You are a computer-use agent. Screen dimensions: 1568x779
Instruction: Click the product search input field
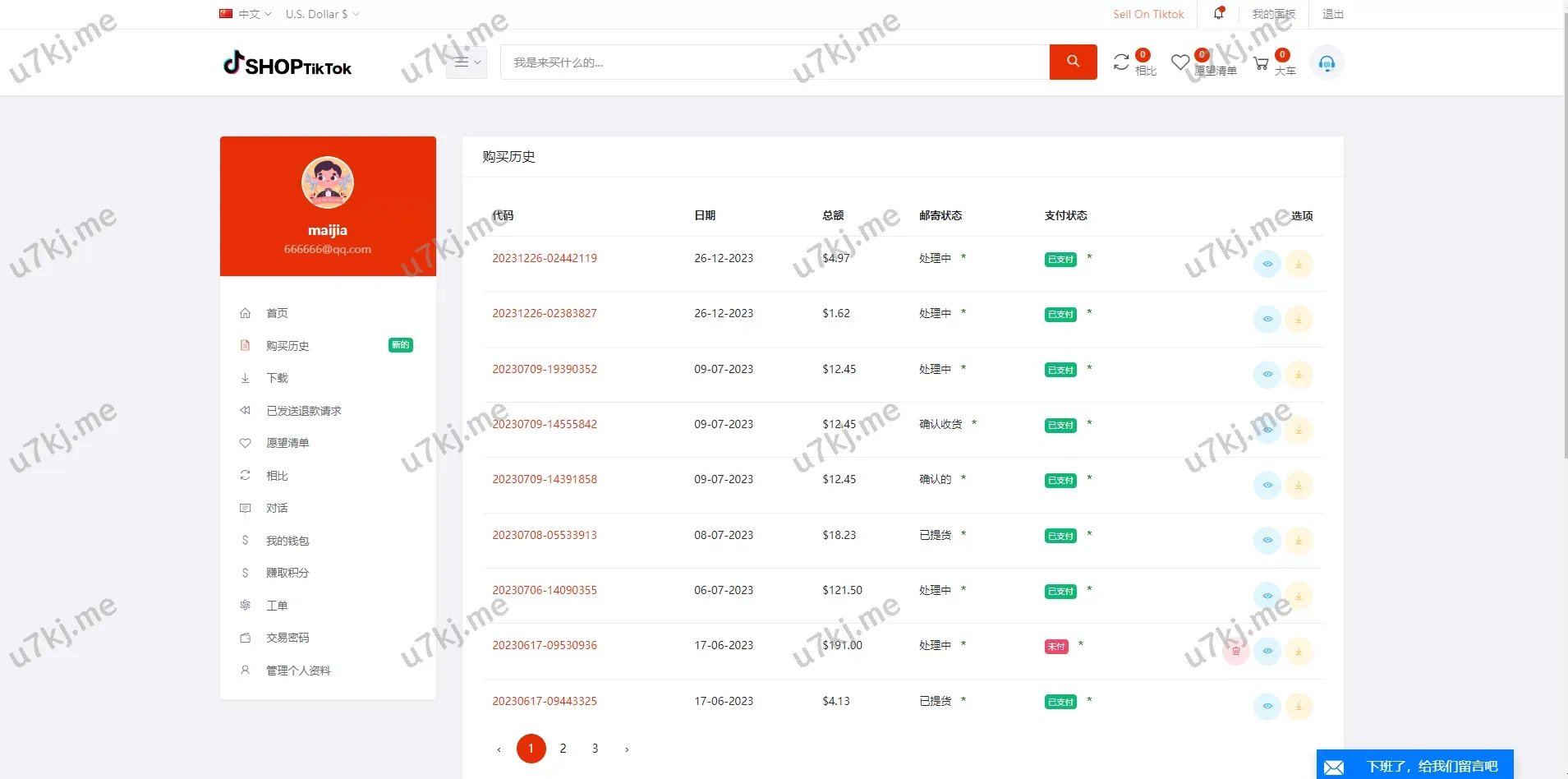(774, 62)
